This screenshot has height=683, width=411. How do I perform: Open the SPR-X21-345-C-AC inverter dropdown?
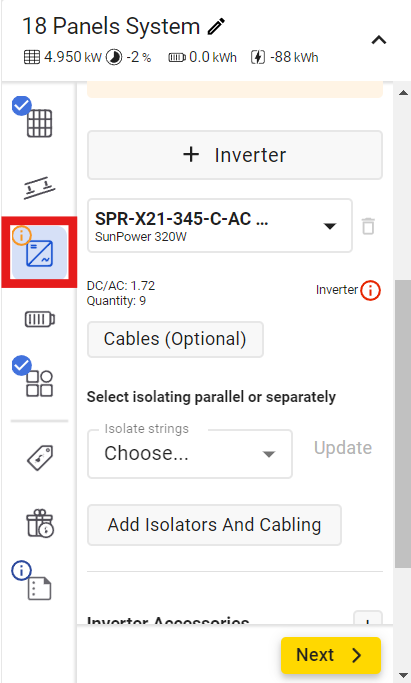pyautogui.click(x=220, y=226)
